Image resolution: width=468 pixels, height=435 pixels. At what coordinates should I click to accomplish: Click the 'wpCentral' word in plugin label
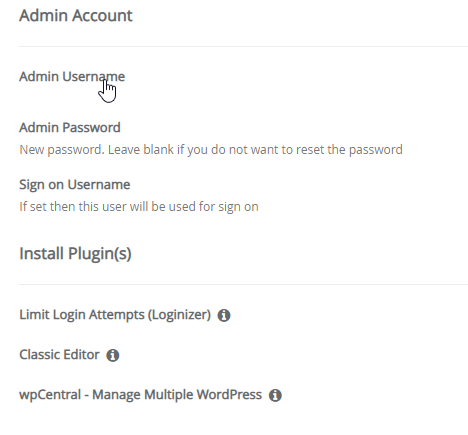tap(50, 395)
